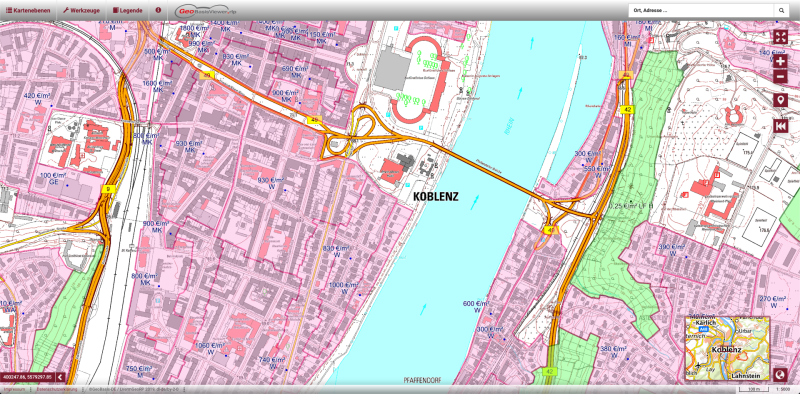
Task: Zoom out with the minus button
Action: (780, 77)
